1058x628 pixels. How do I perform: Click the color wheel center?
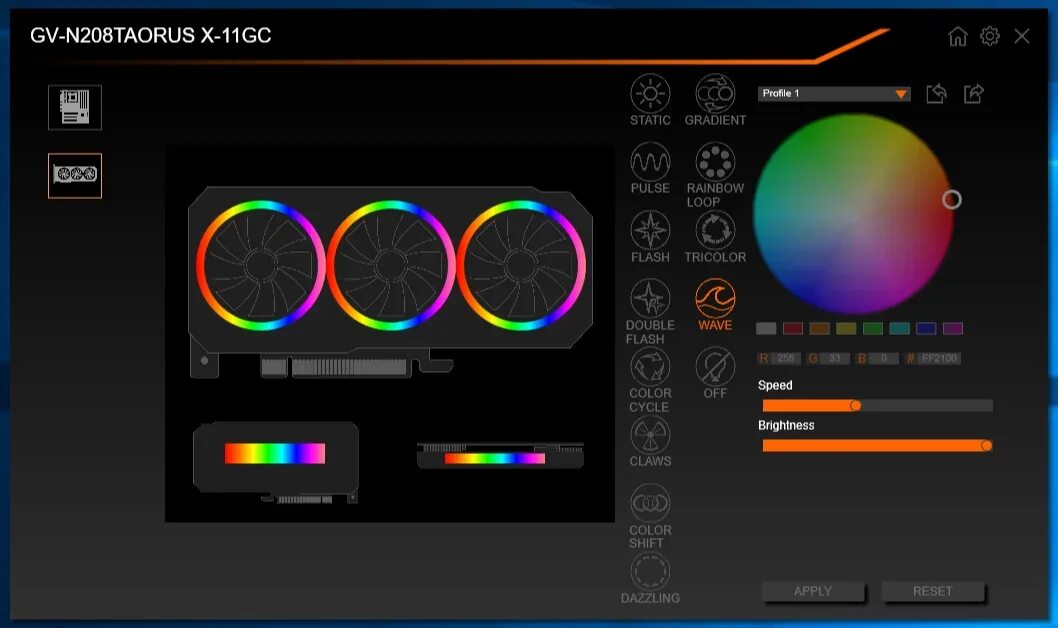pyautogui.click(x=854, y=213)
